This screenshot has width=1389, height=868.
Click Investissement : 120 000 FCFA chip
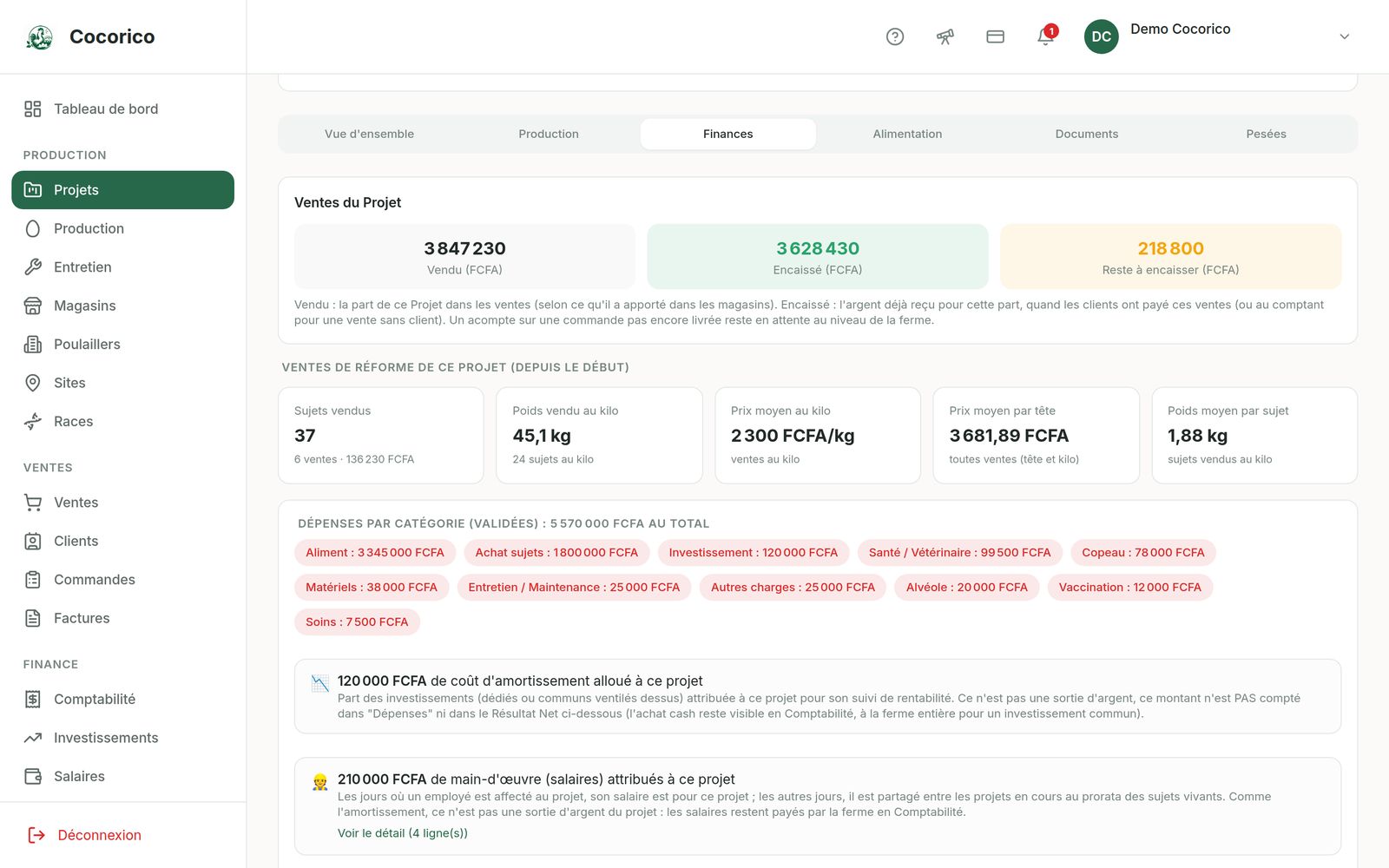point(754,552)
